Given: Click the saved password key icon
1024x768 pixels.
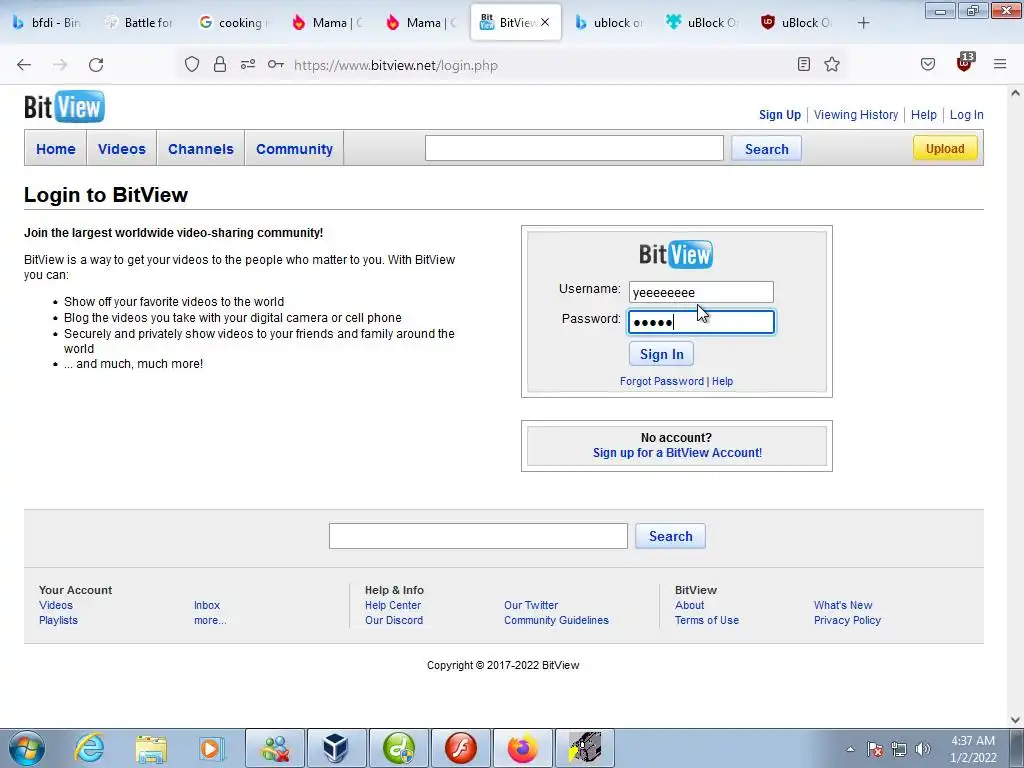Looking at the screenshot, I should 276,64.
